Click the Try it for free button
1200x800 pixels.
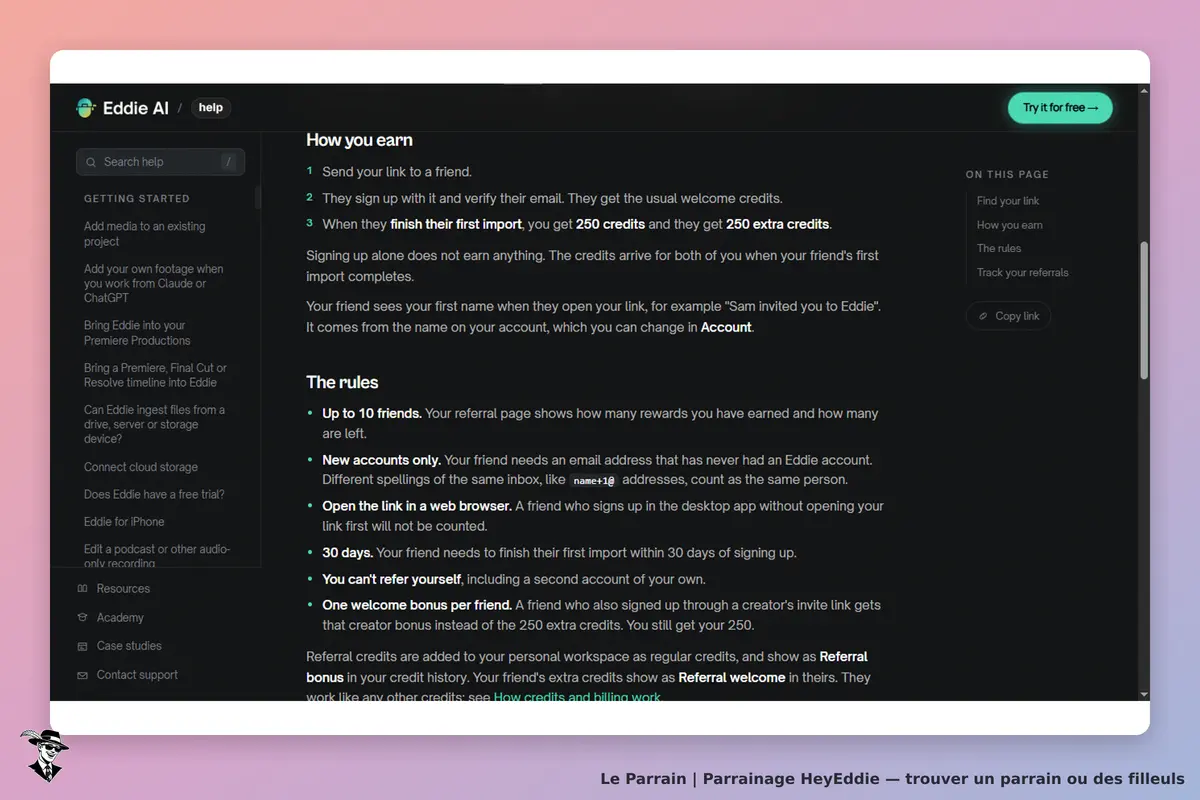click(x=1060, y=108)
